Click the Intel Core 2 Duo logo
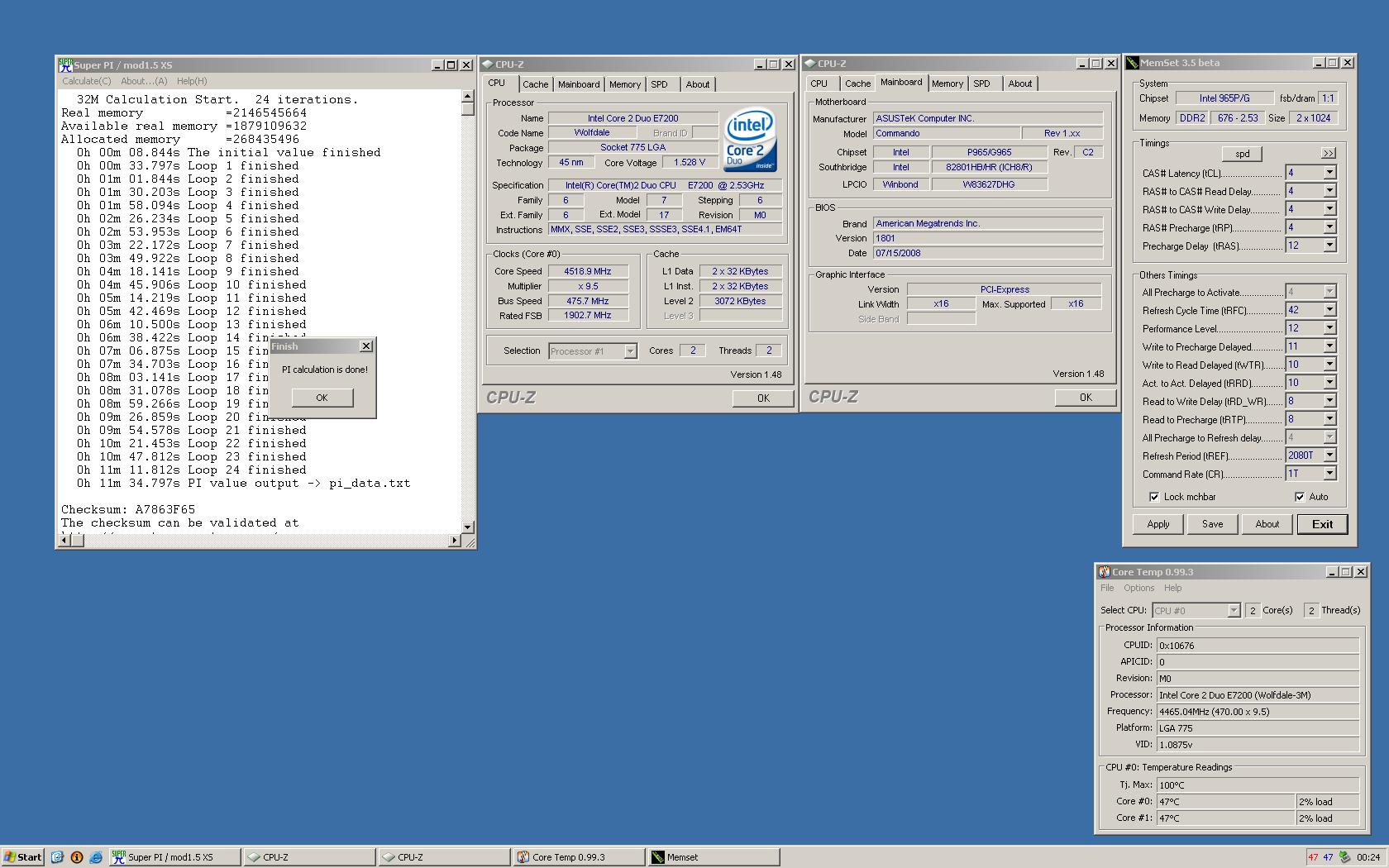 click(x=750, y=141)
